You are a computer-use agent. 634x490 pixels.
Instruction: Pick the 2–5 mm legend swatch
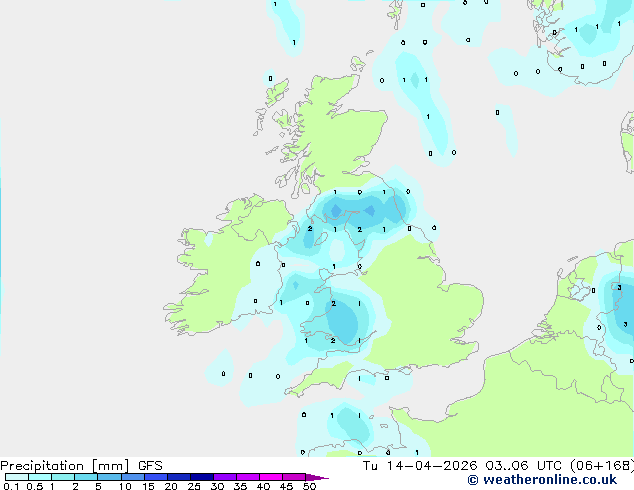coord(86,477)
